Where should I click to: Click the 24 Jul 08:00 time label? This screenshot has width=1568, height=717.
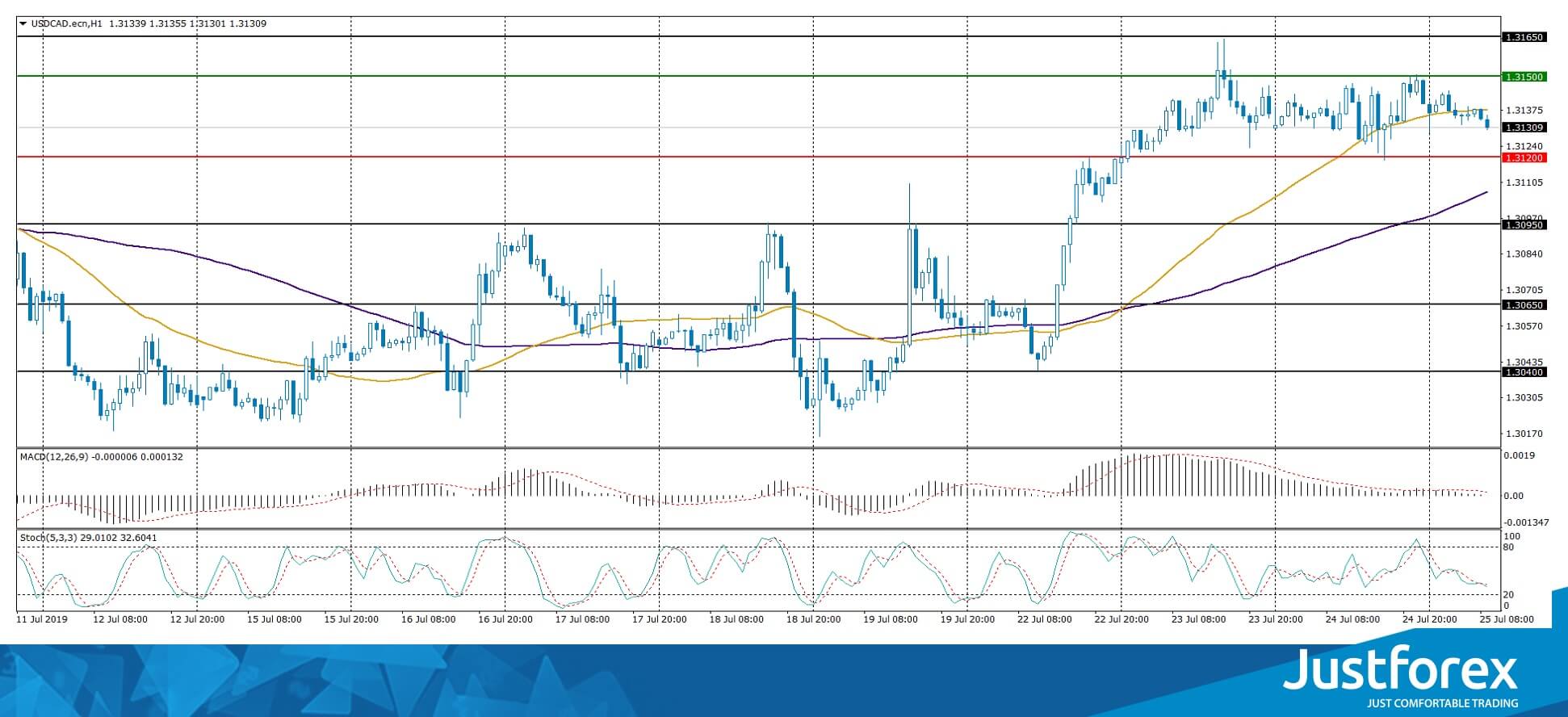pos(1353,619)
